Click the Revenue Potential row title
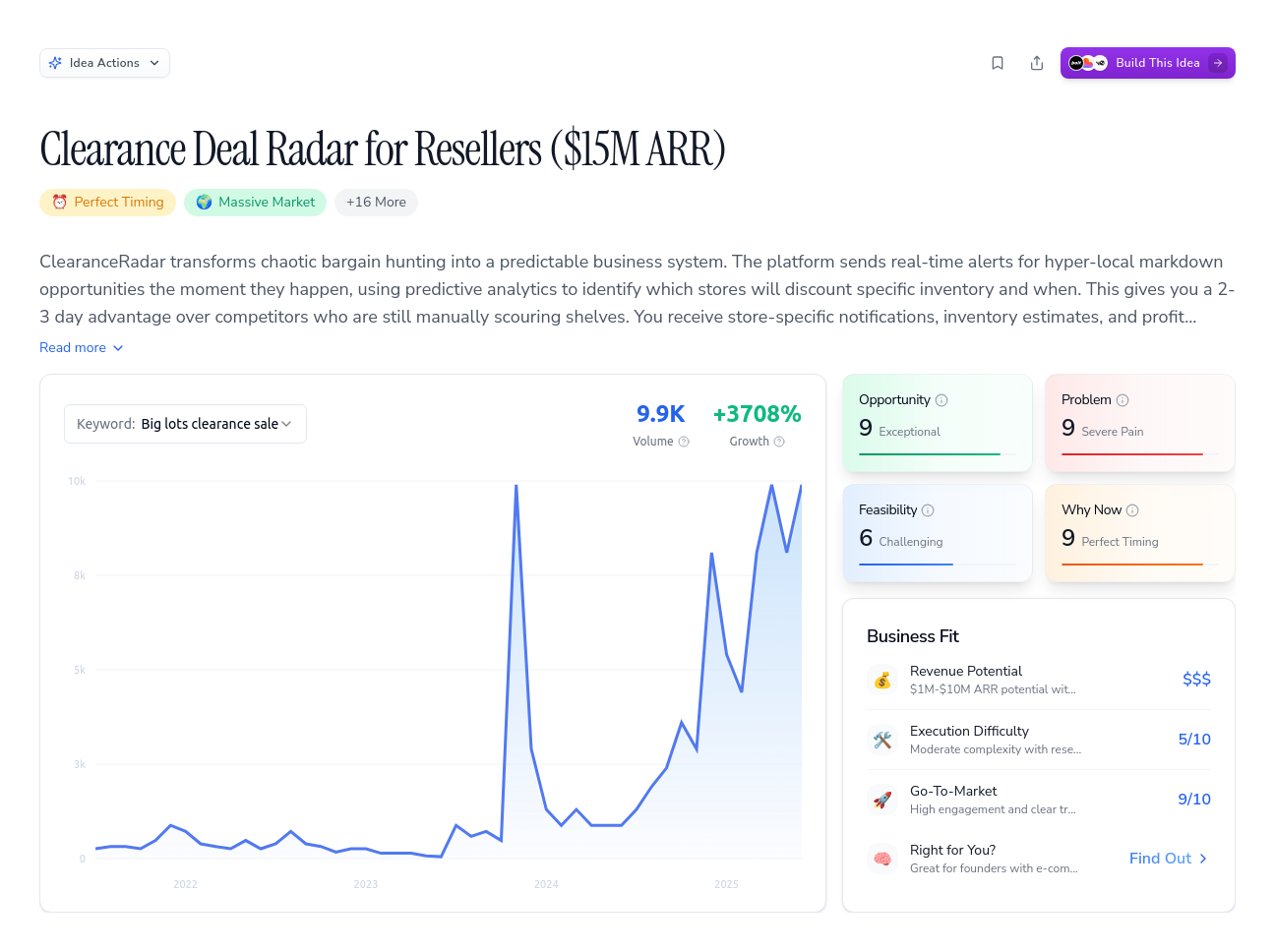 tap(966, 671)
